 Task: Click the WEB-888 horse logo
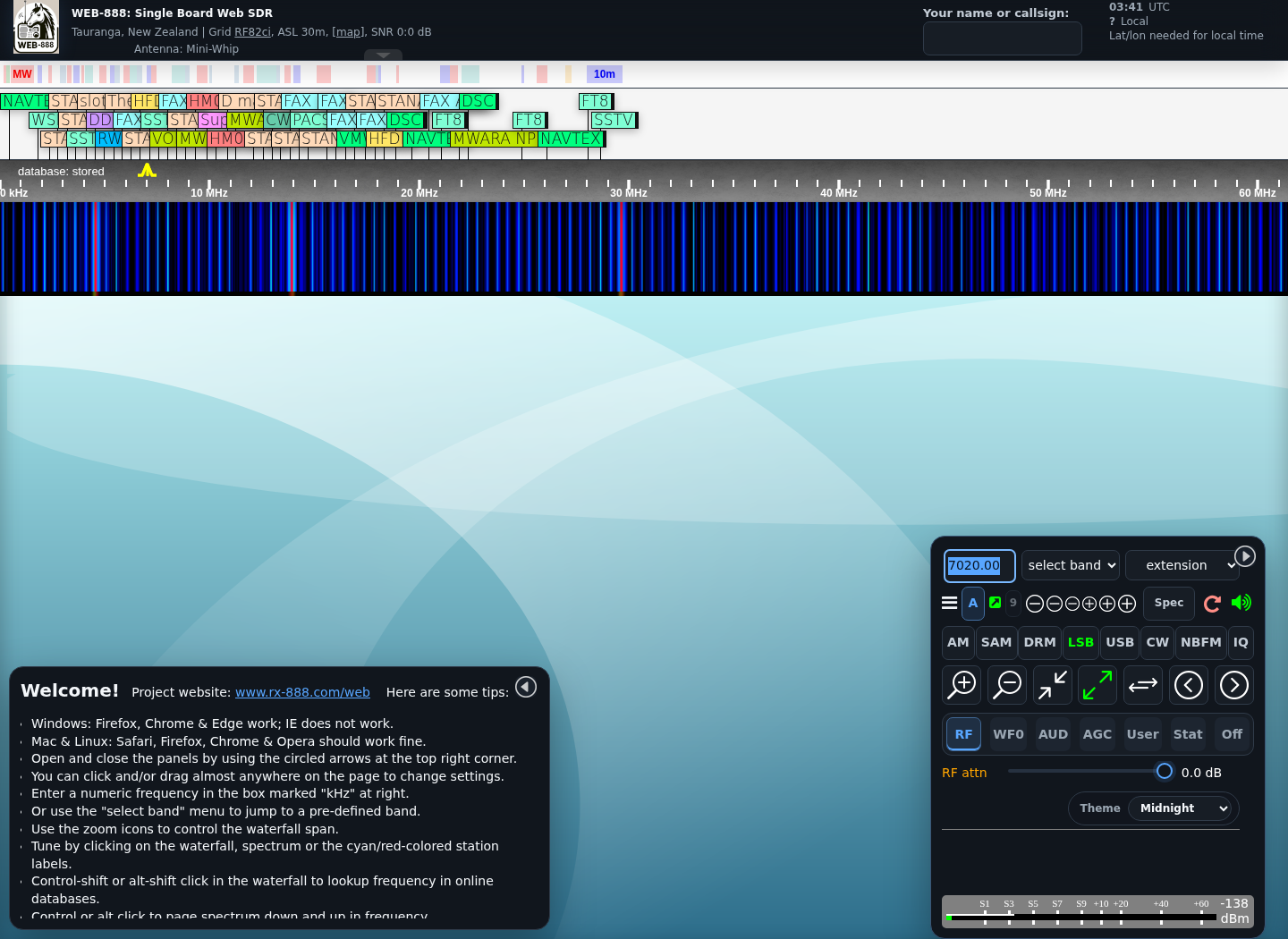[36, 27]
